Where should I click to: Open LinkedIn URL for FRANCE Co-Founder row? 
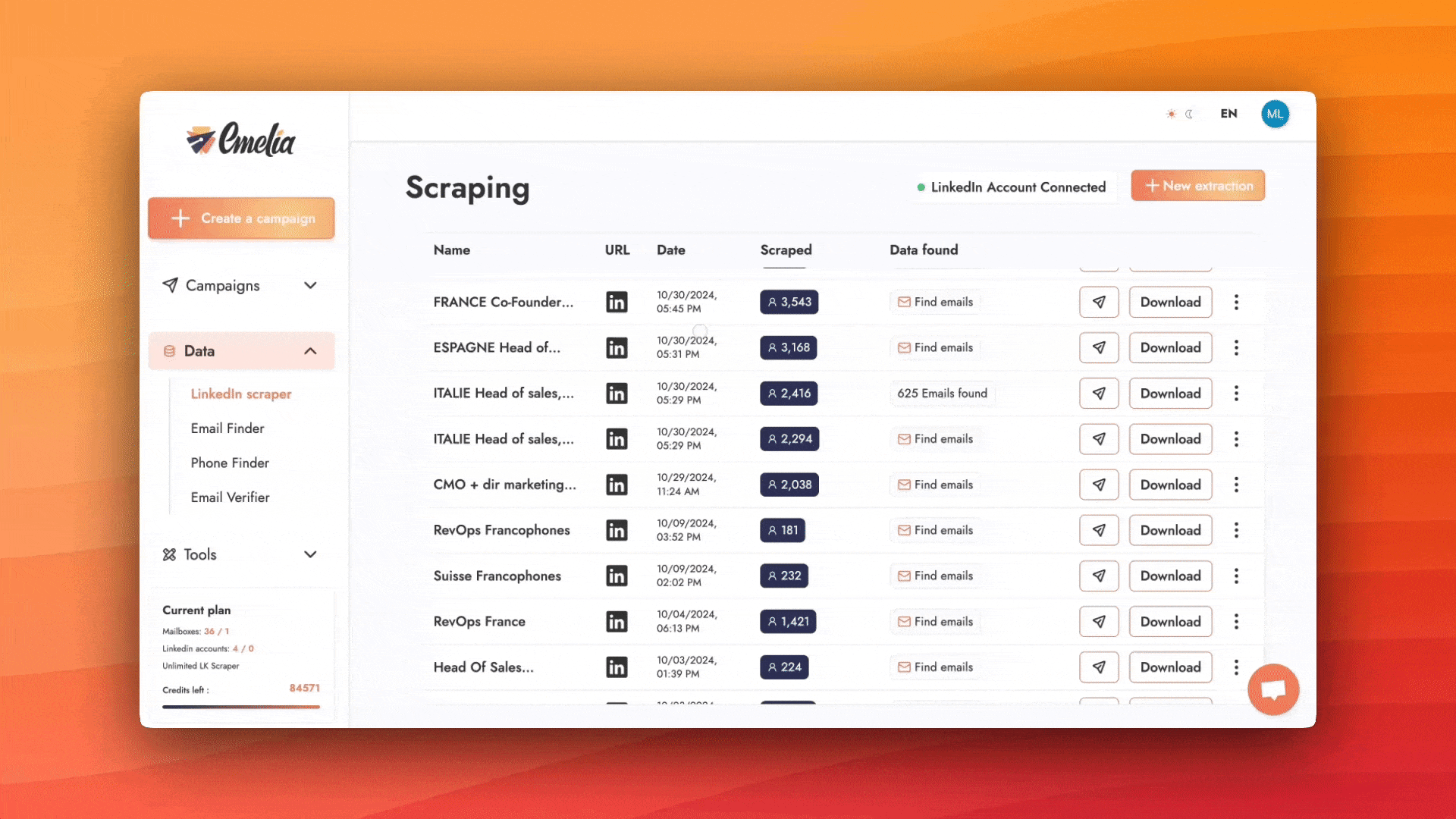[x=617, y=302]
